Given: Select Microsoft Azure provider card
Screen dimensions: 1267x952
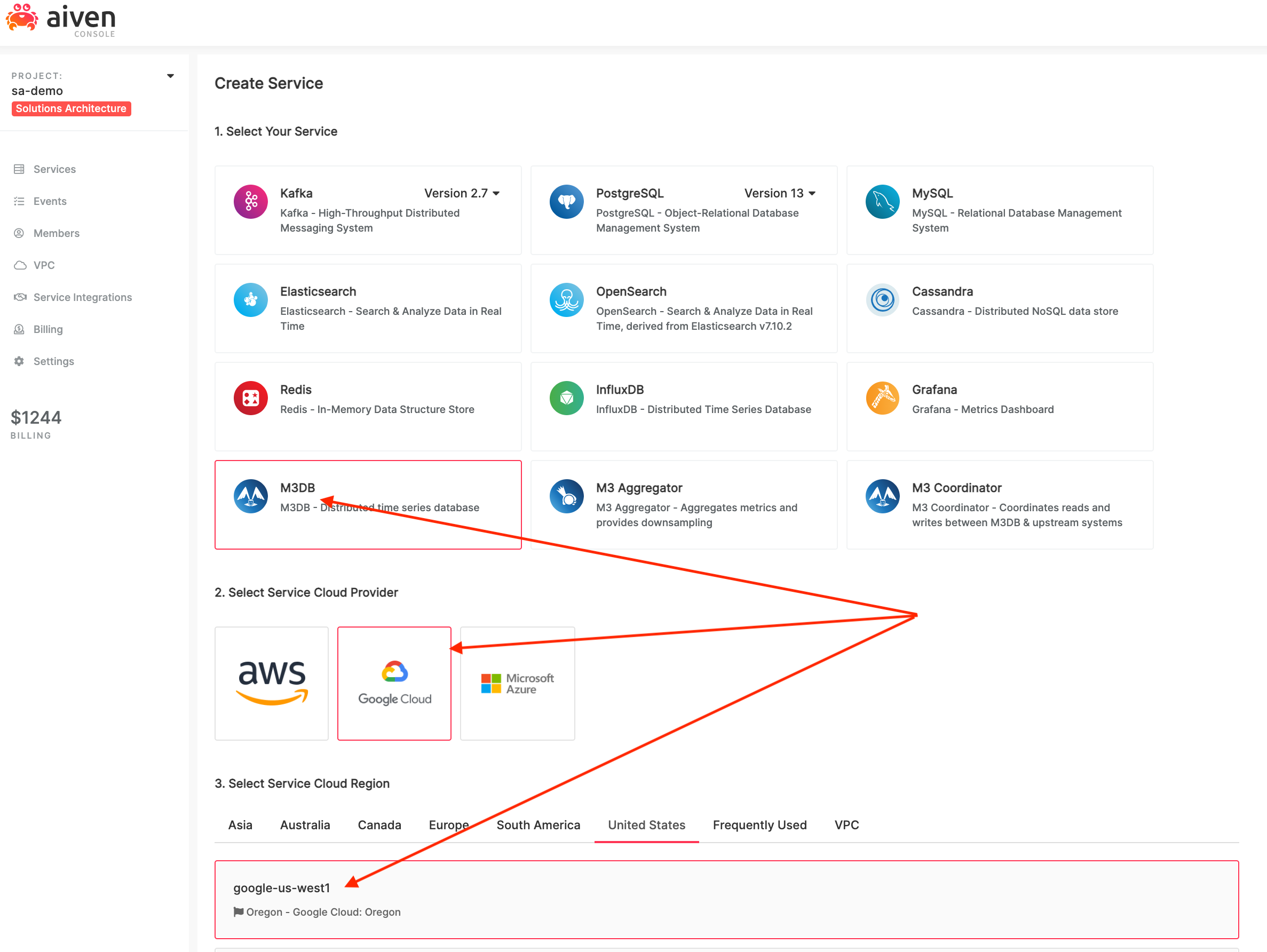Looking at the screenshot, I should tap(517, 684).
